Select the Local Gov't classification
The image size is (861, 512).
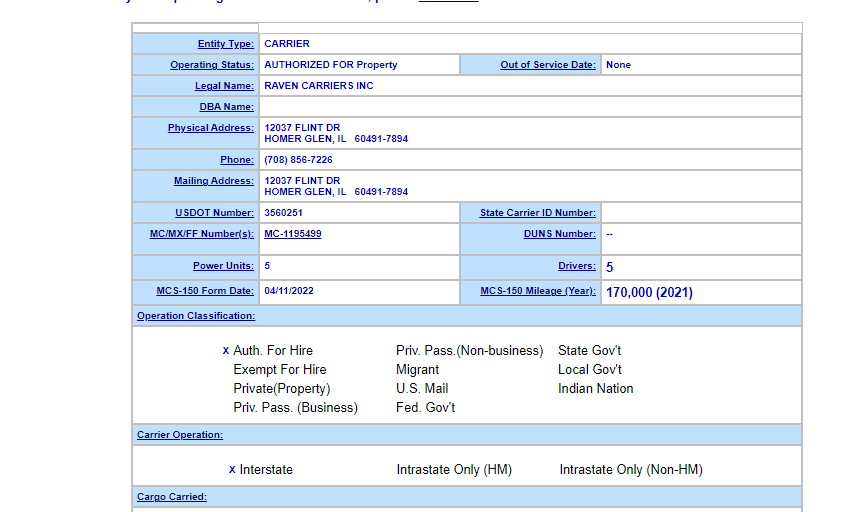pyautogui.click(x=590, y=370)
